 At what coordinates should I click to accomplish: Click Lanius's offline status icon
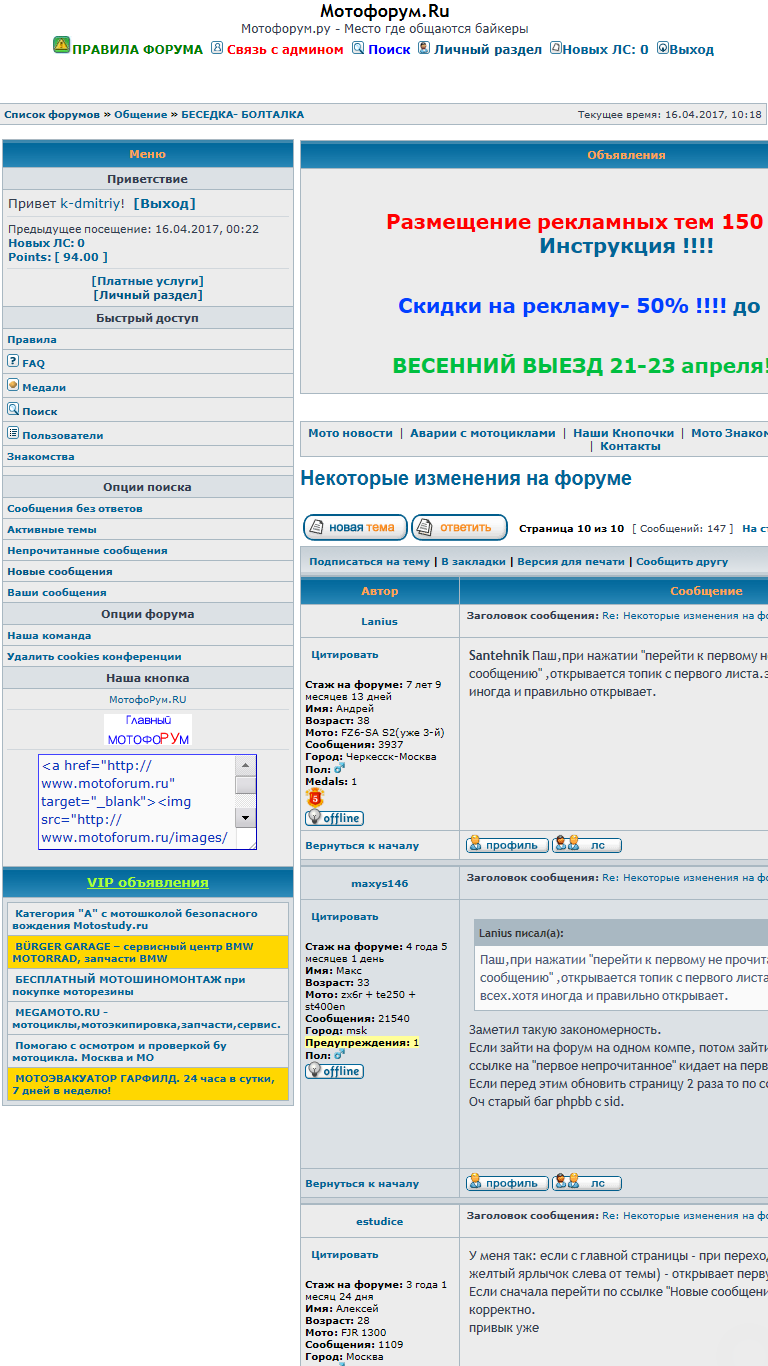coord(334,818)
